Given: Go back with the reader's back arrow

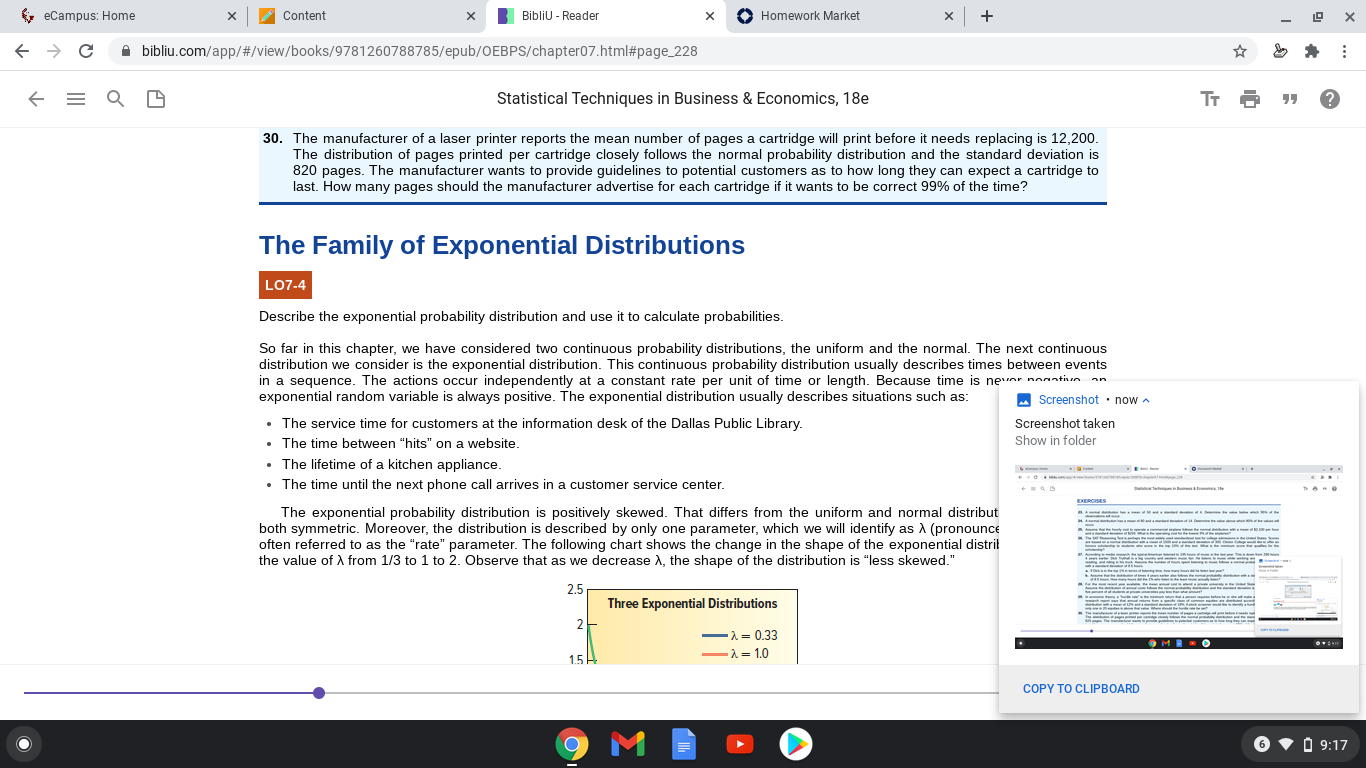Looking at the screenshot, I should tap(36, 99).
